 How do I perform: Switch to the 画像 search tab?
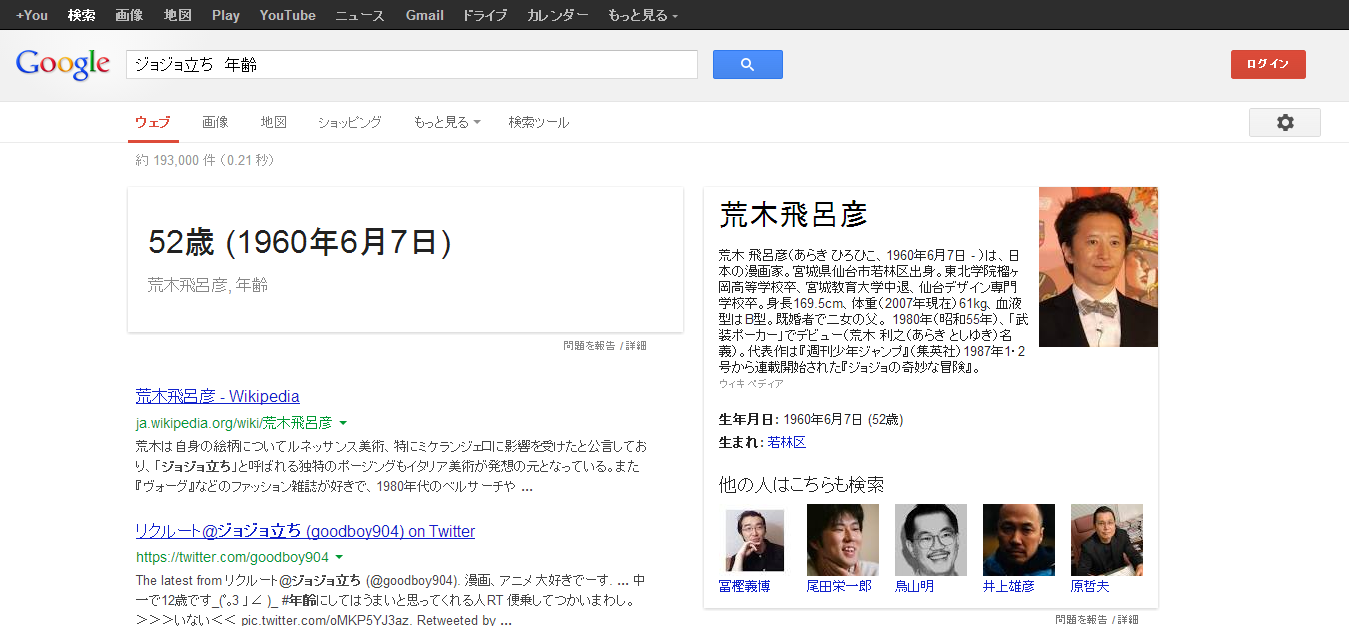(215, 122)
